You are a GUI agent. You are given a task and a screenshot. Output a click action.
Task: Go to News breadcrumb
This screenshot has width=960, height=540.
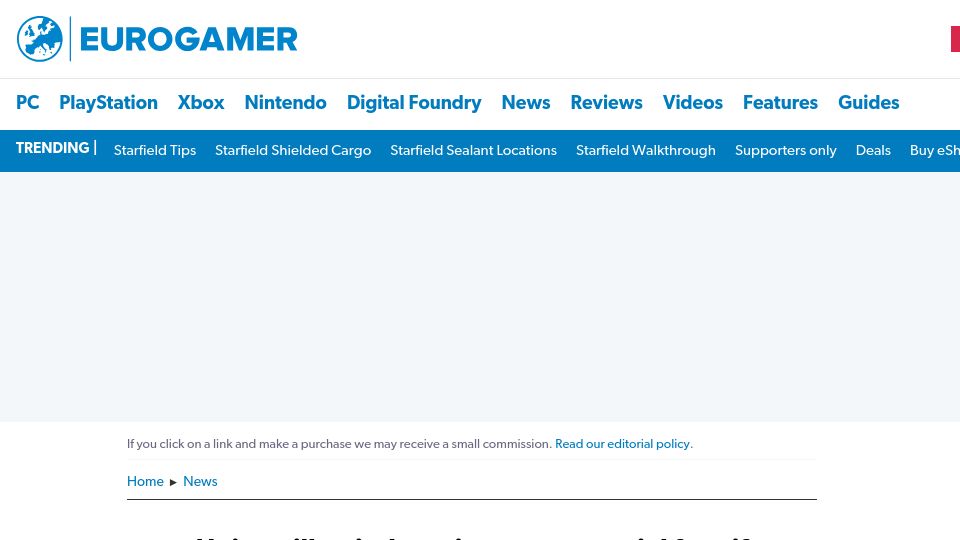pyautogui.click(x=200, y=481)
